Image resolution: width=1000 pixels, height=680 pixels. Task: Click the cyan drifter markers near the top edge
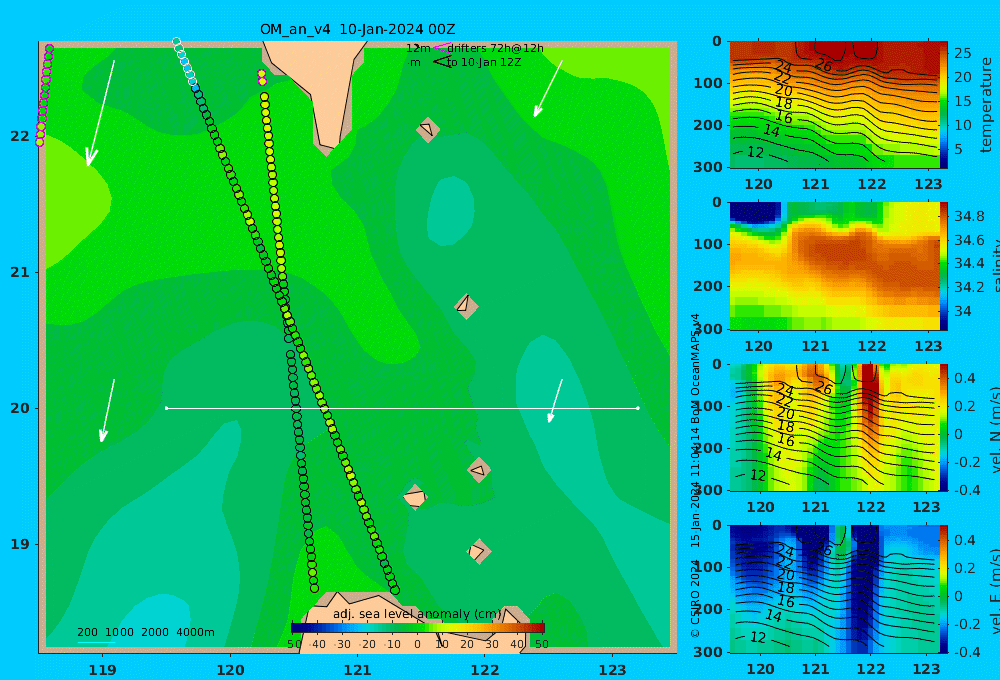pos(185,63)
